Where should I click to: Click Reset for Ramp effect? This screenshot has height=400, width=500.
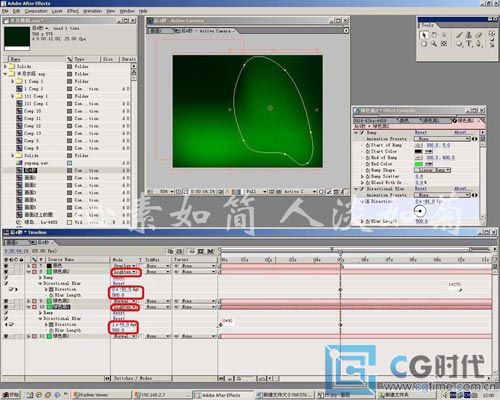[x=421, y=133]
